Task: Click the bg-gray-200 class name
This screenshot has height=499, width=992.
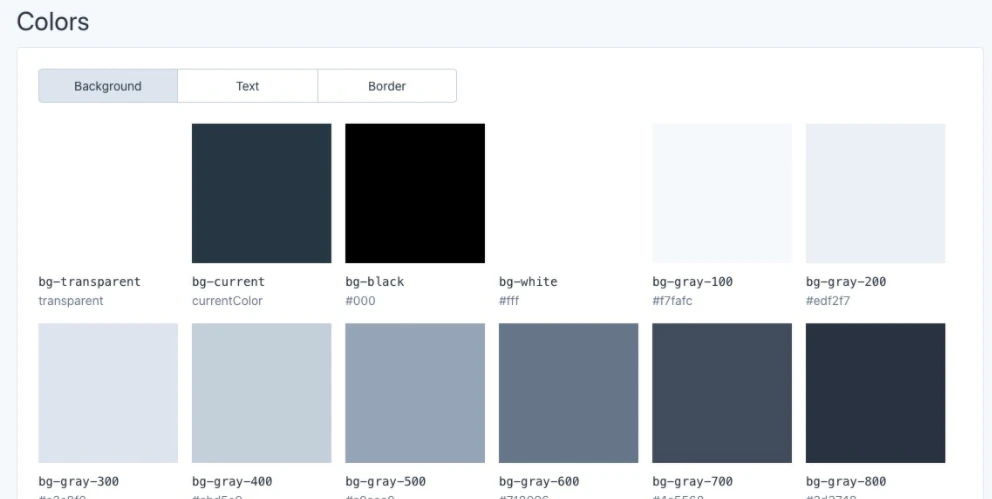Action: (x=846, y=281)
